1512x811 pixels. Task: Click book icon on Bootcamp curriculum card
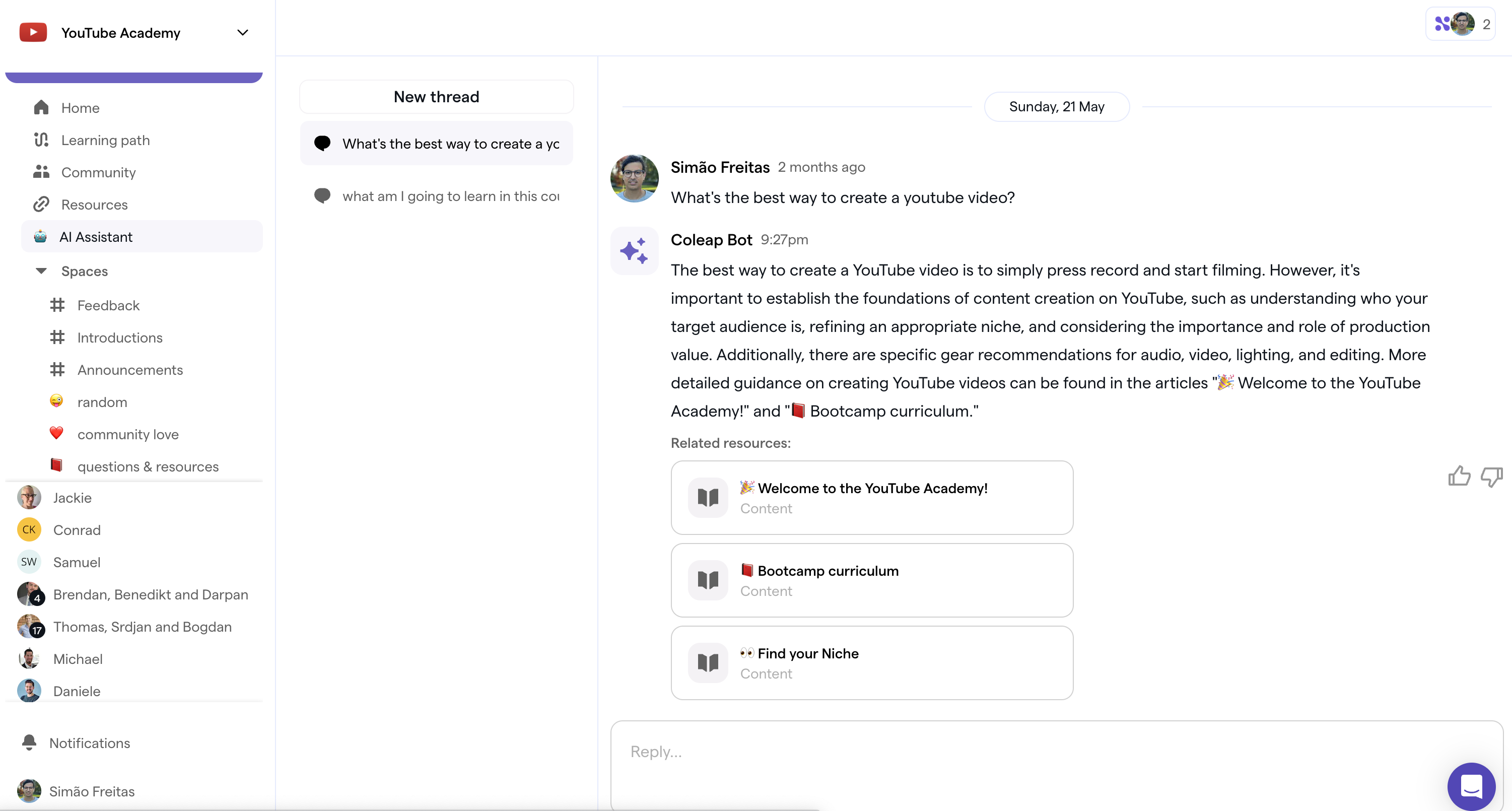(709, 580)
